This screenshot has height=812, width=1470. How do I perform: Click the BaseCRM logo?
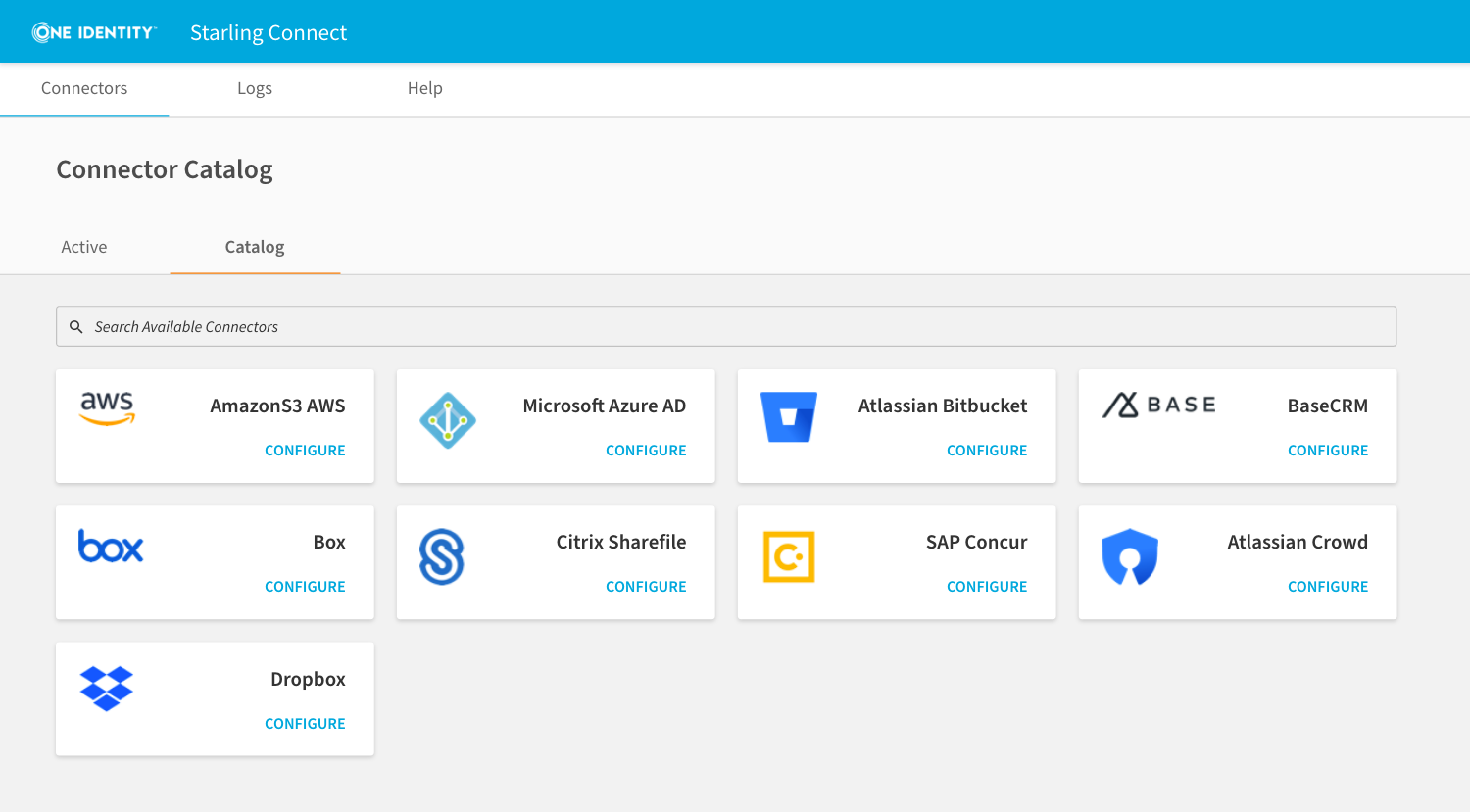click(1158, 405)
